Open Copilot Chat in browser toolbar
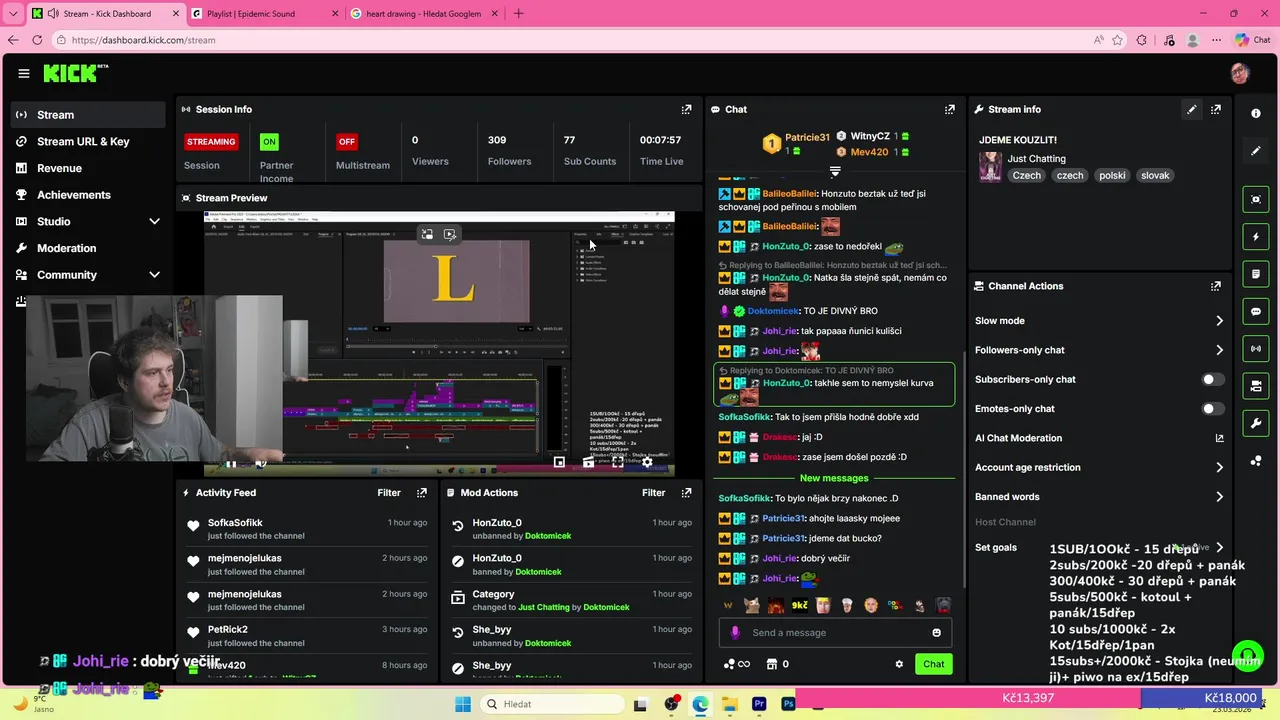 pyautogui.click(x=1252, y=40)
